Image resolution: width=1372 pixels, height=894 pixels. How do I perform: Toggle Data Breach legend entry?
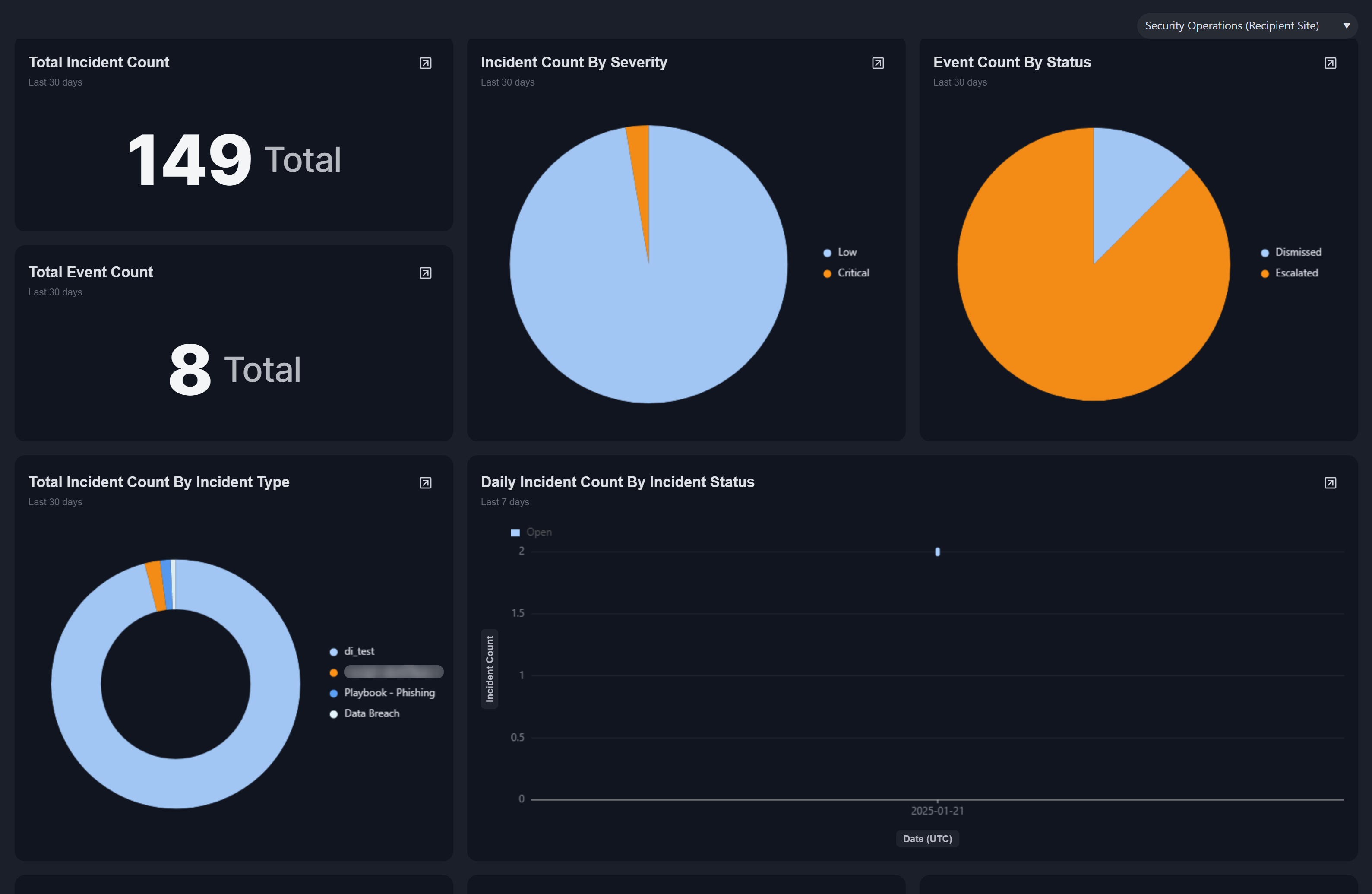pyautogui.click(x=371, y=714)
